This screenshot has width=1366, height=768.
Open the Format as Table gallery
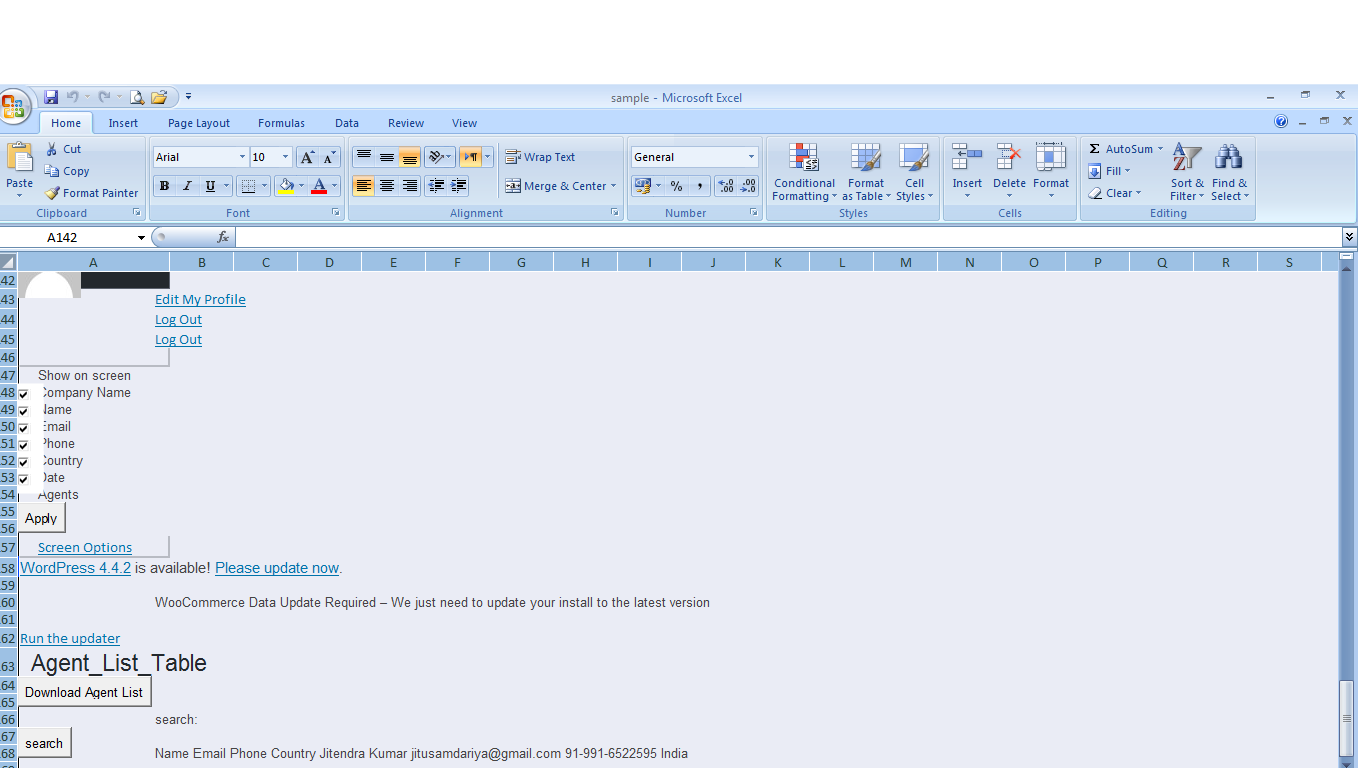coord(866,172)
